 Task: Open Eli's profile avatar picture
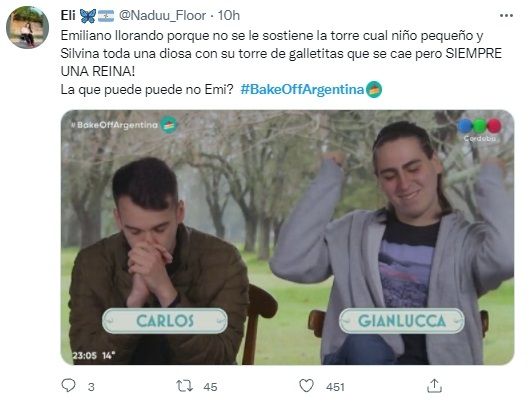pyautogui.click(x=27, y=27)
